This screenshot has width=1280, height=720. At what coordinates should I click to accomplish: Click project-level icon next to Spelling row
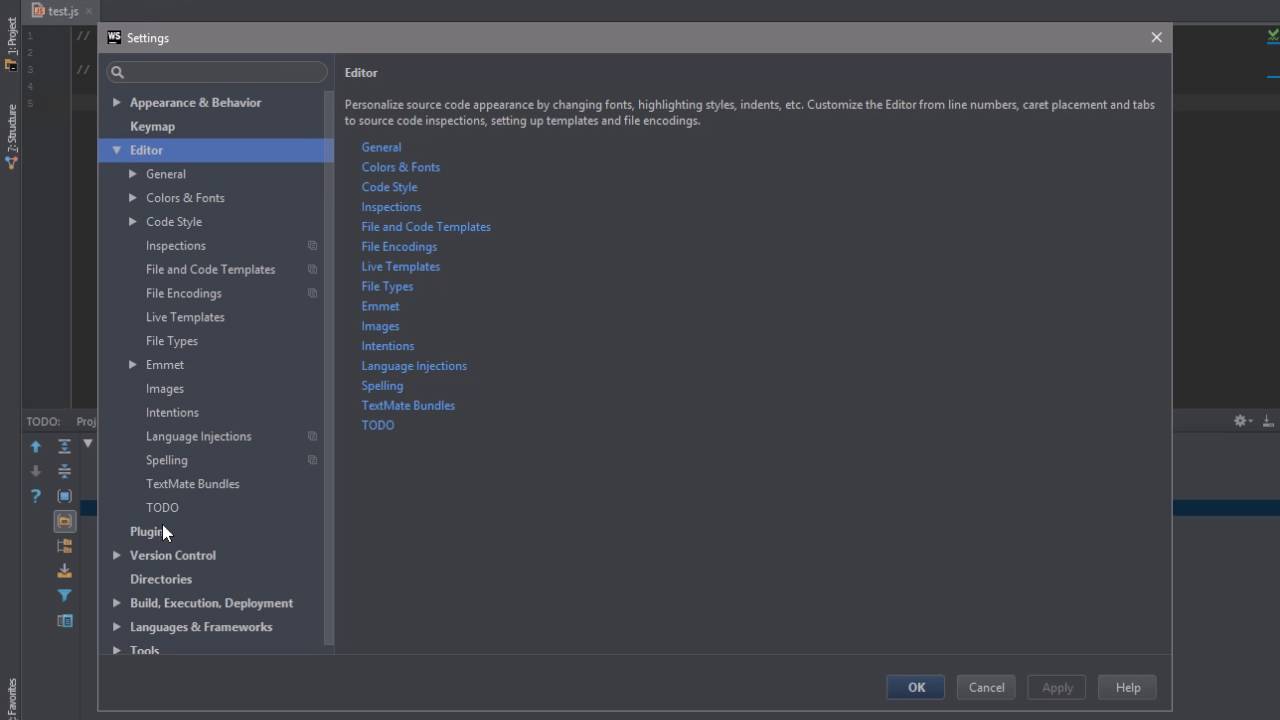click(312, 460)
